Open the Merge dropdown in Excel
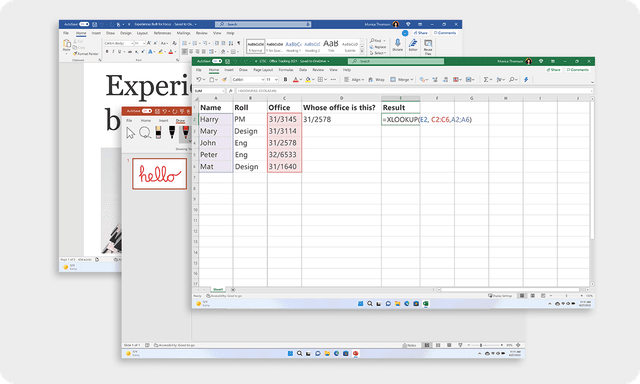The height and width of the screenshot is (384, 640). tap(402, 80)
